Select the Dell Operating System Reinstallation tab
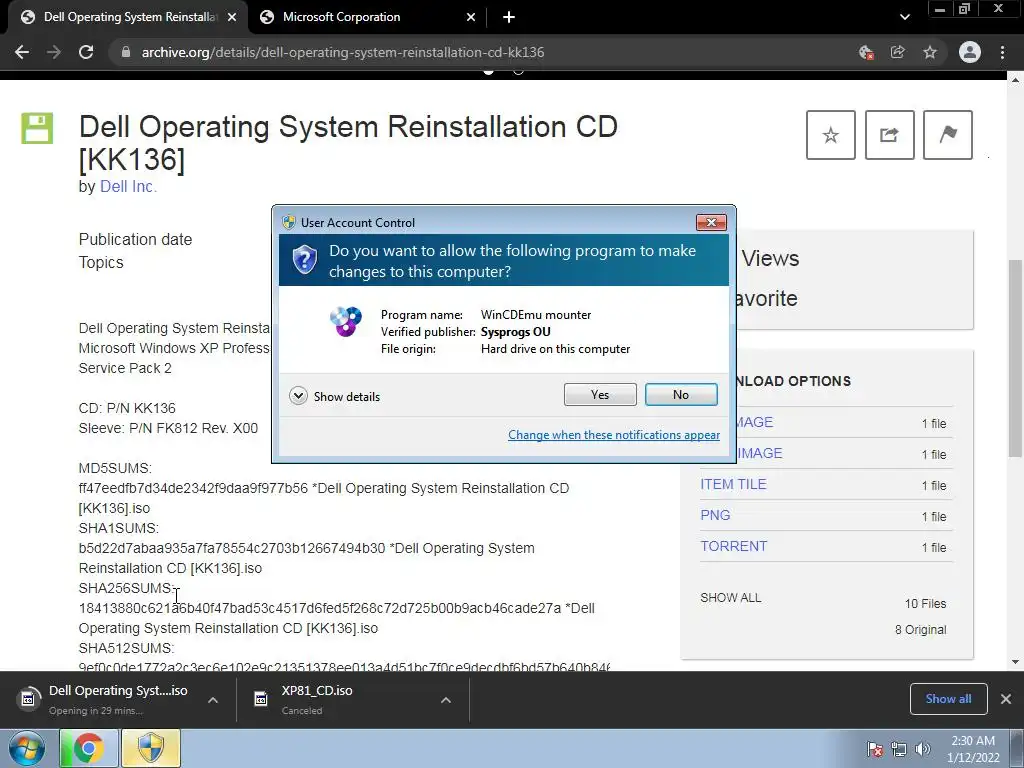The height and width of the screenshot is (768, 1024). pyautogui.click(x=128, y=18)
